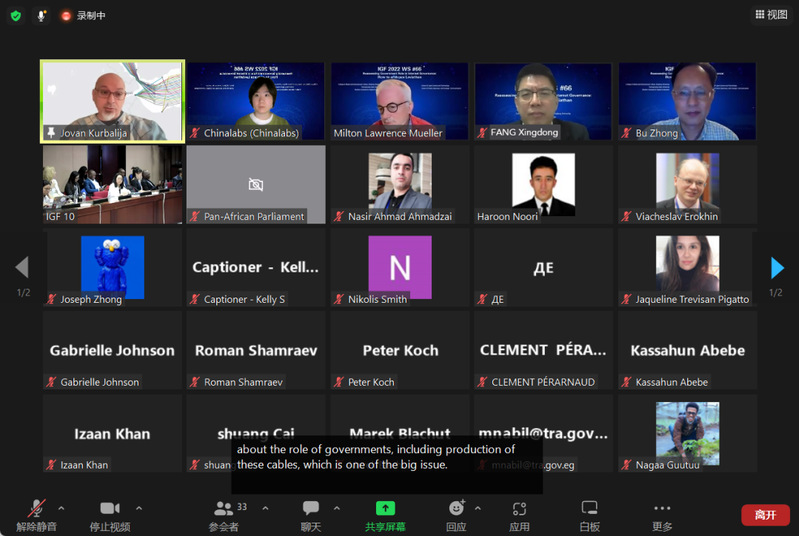The width and height of the screenshot is (799, 536).
Task: Expand video options arrow beside 停止视频
Action: pyautogui.click(x=139, y=508)
